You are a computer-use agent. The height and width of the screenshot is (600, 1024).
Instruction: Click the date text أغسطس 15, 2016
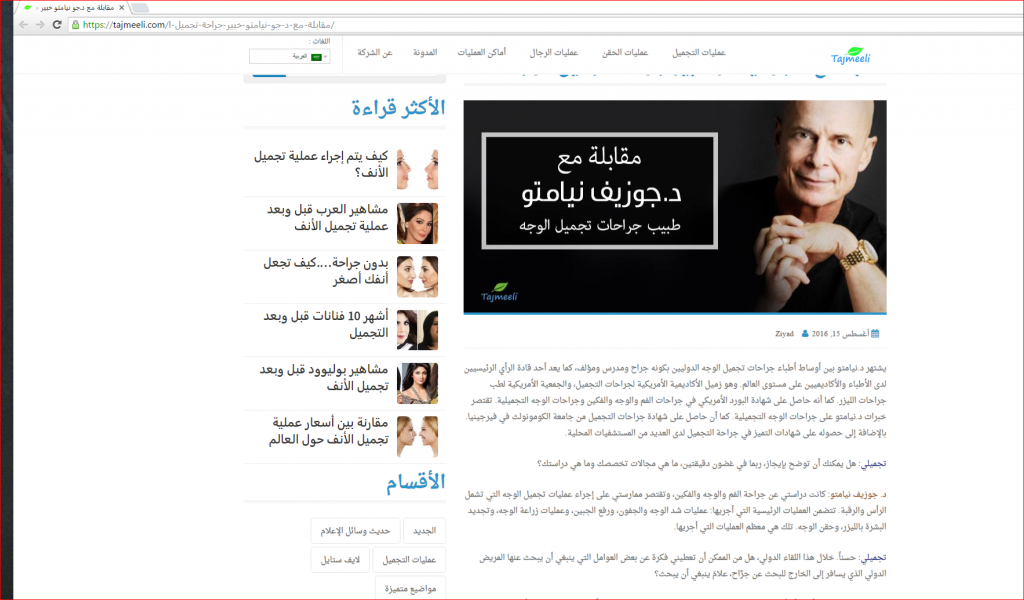840,334
